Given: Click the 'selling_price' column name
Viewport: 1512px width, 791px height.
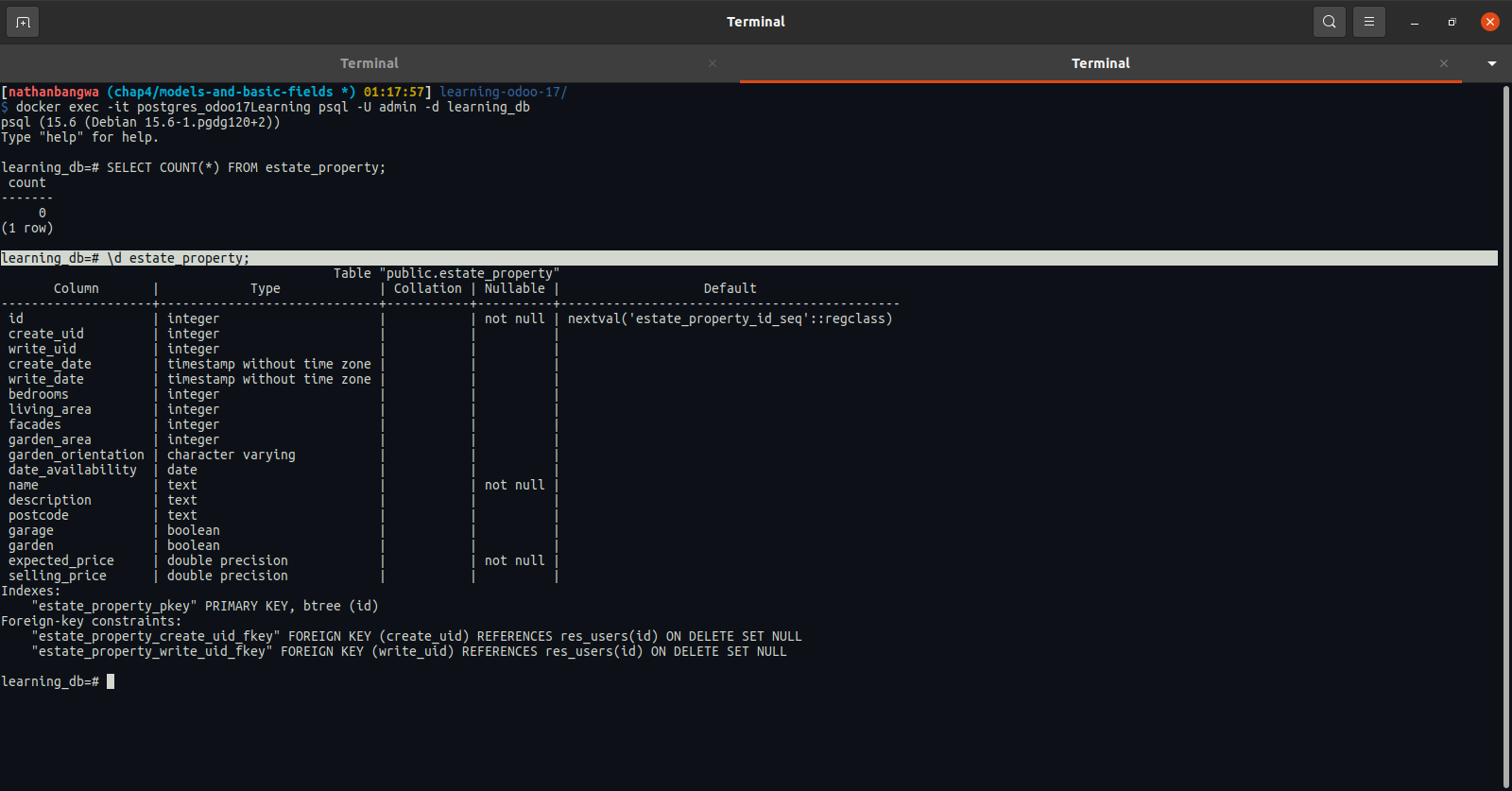Looking at the screenshot, I should point(58,576).
